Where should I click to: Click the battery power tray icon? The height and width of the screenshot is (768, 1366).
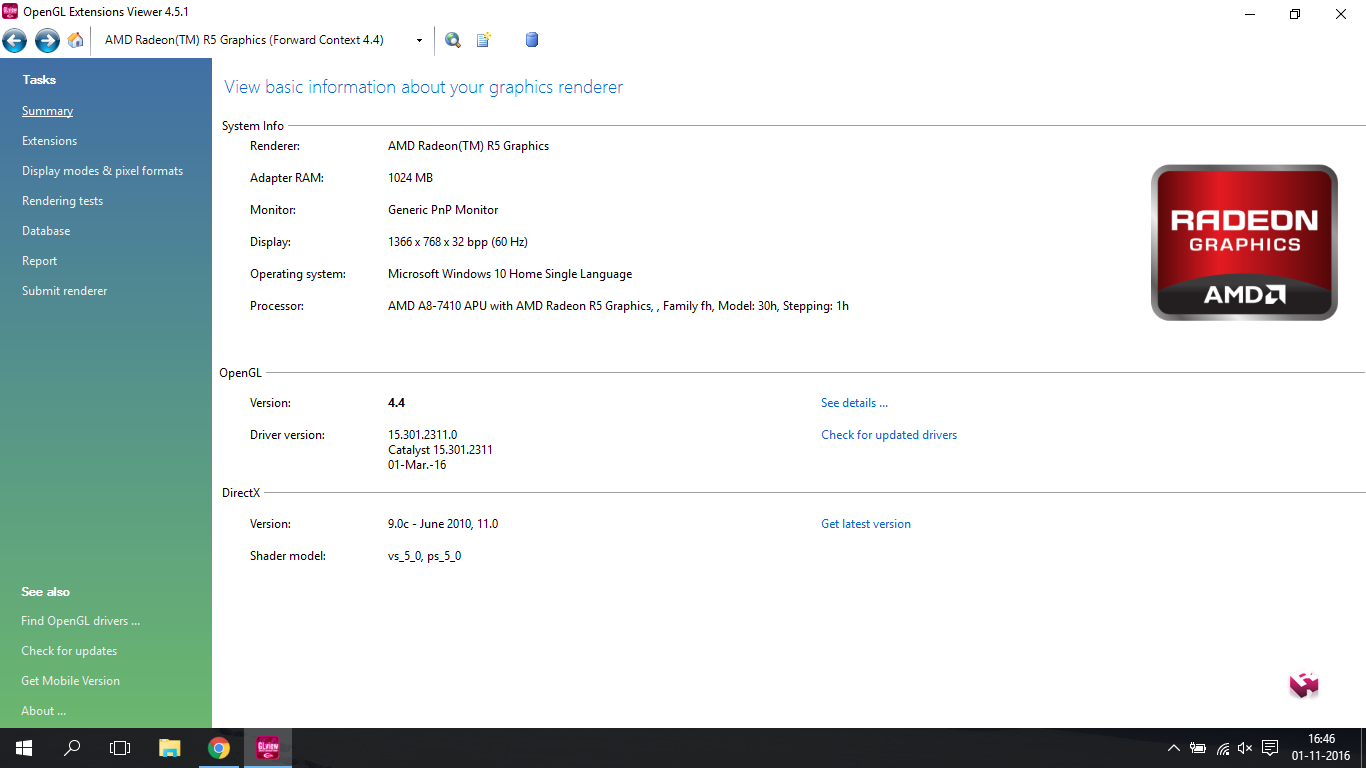point(1198,748)
